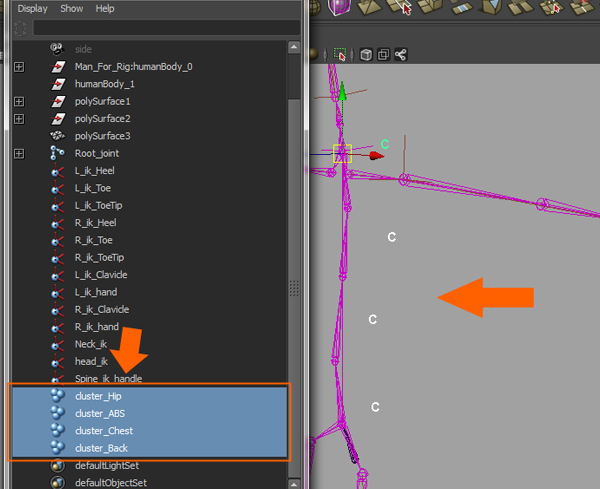Expand the polySurface2 node

click(x=19, y=119)
